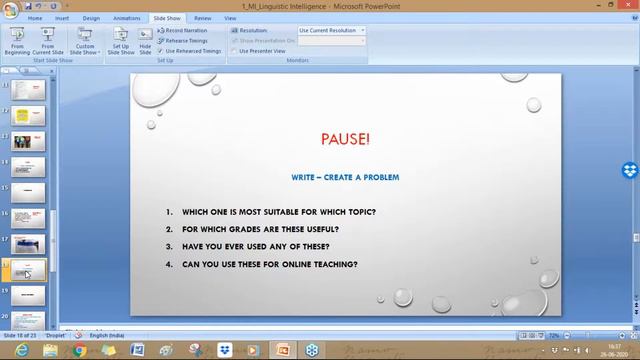Open PowerPoint Help icon

tap(635, 18)
